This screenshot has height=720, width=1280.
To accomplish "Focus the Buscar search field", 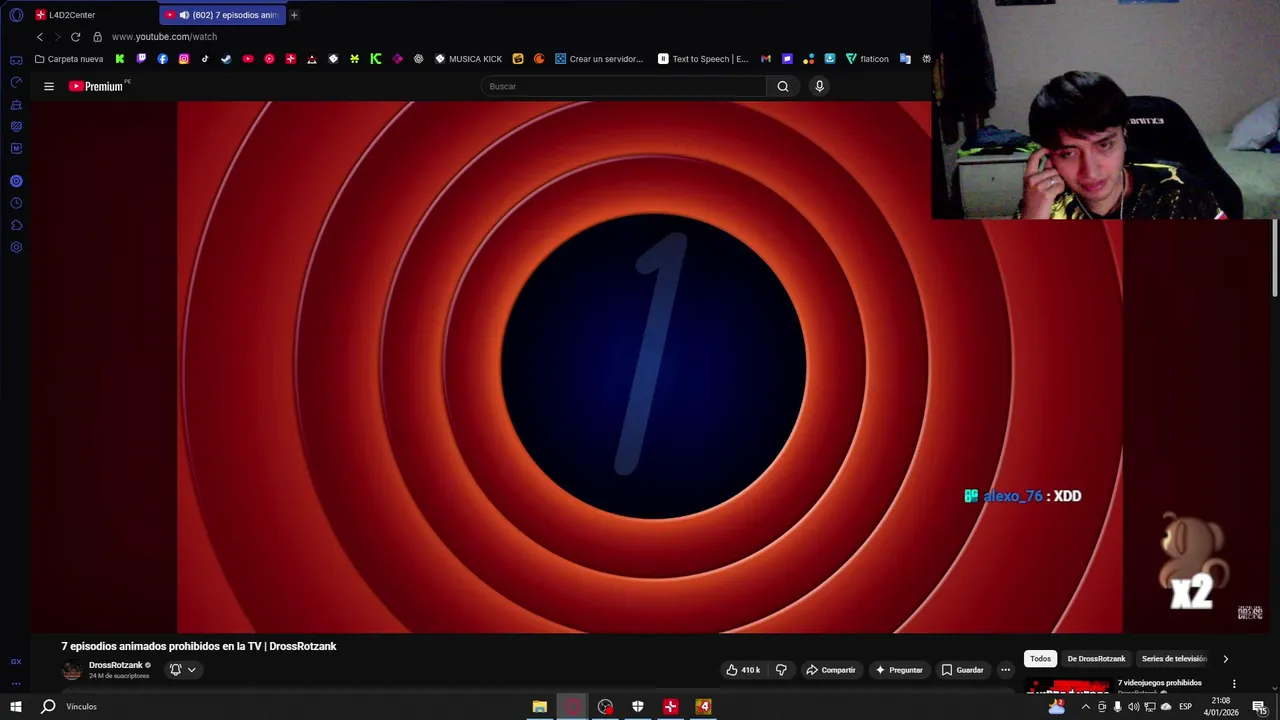I will (x=624, y=86).
